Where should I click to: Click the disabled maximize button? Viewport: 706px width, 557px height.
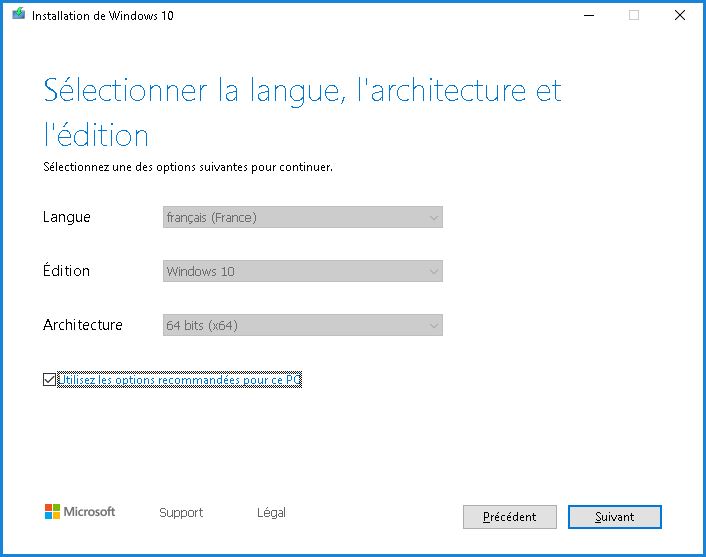(634, 15)
